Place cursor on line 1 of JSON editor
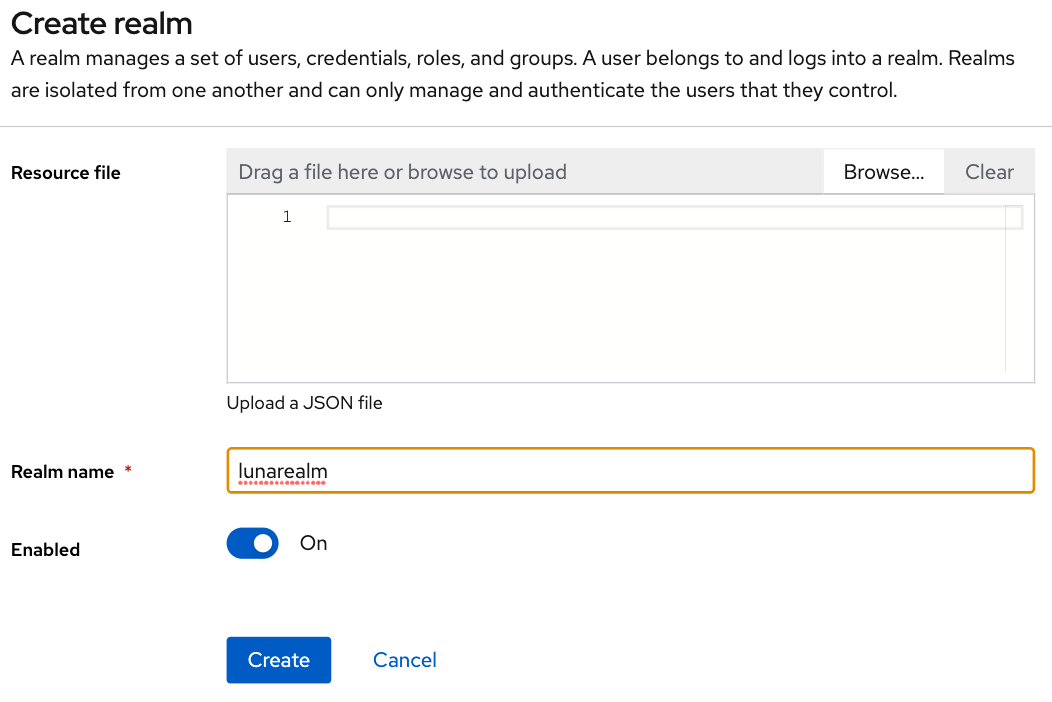Viewport: 1052px width, 702px height. [x=674, y=217]
